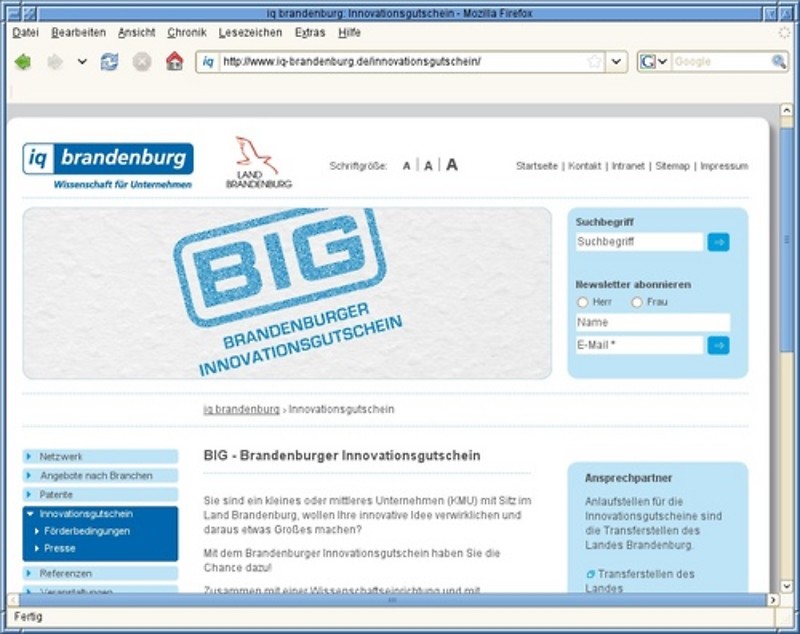Click the BIG Innovationsgutschein banner image

(287, 293)
